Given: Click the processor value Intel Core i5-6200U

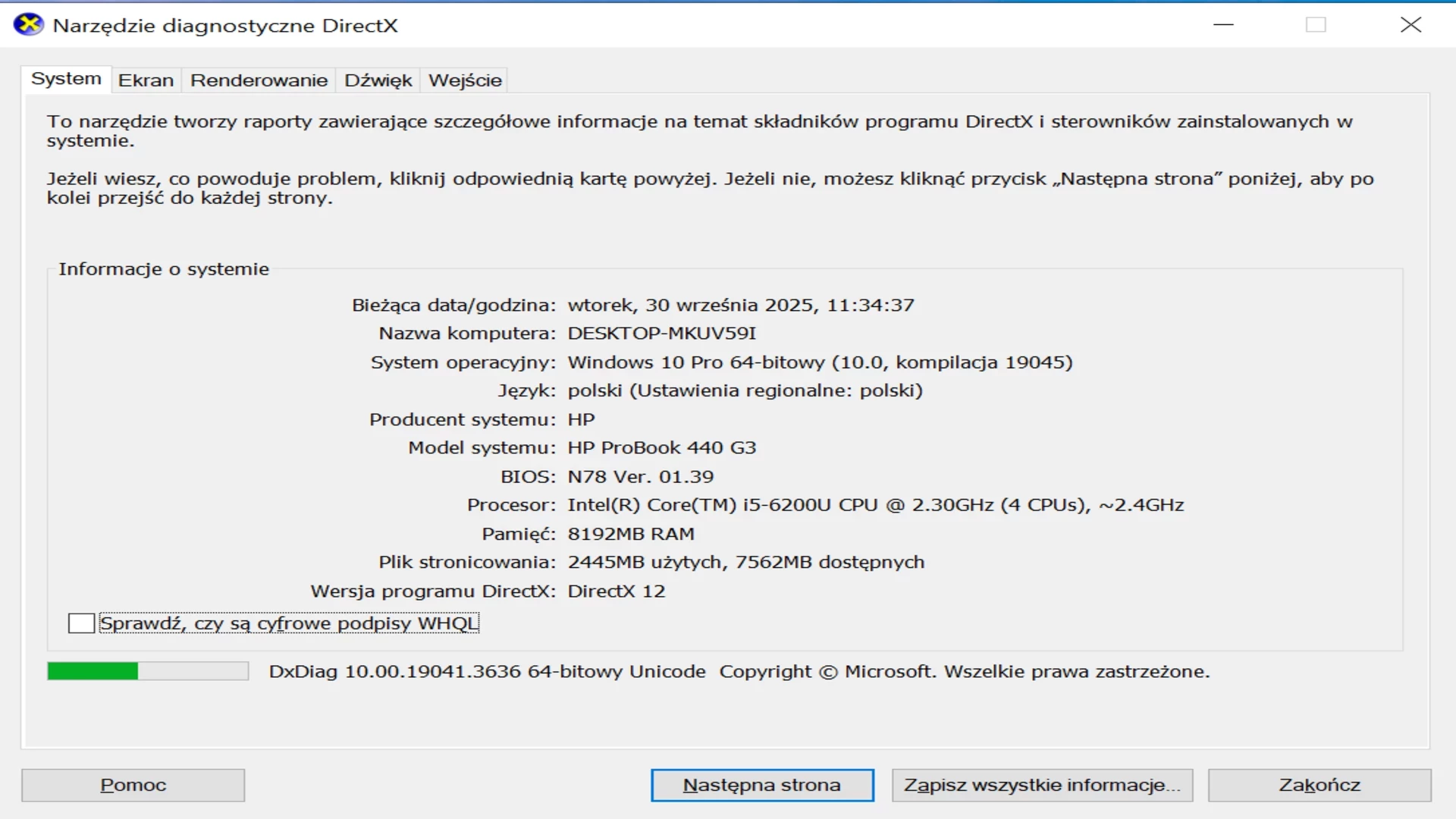Looking at the screenshot, I should click(x=876, y=505).
